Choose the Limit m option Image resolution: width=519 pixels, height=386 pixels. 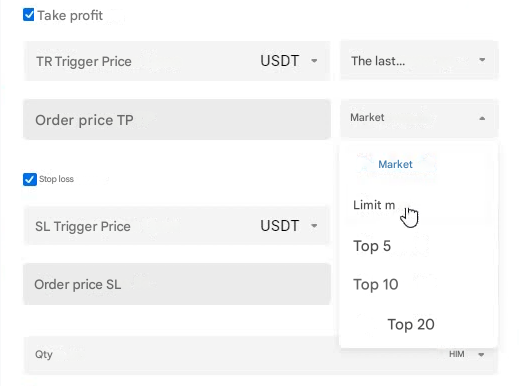(374, 205)
